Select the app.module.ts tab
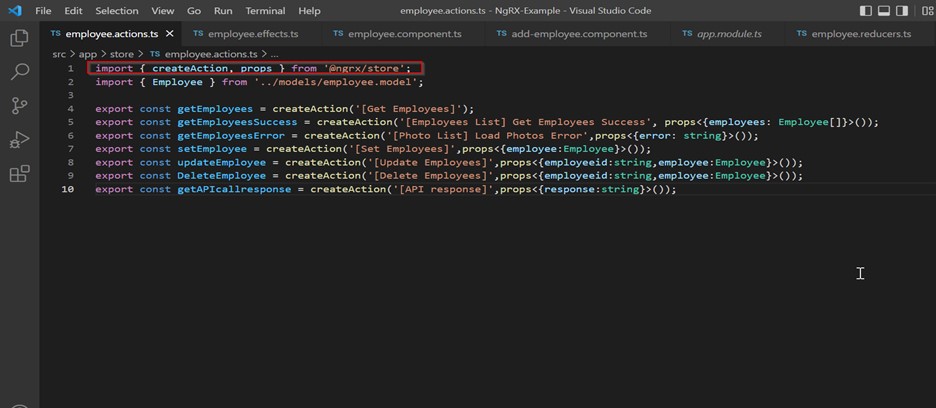The width and height of the screenshot is (936, 408). [x=728, y=34]
